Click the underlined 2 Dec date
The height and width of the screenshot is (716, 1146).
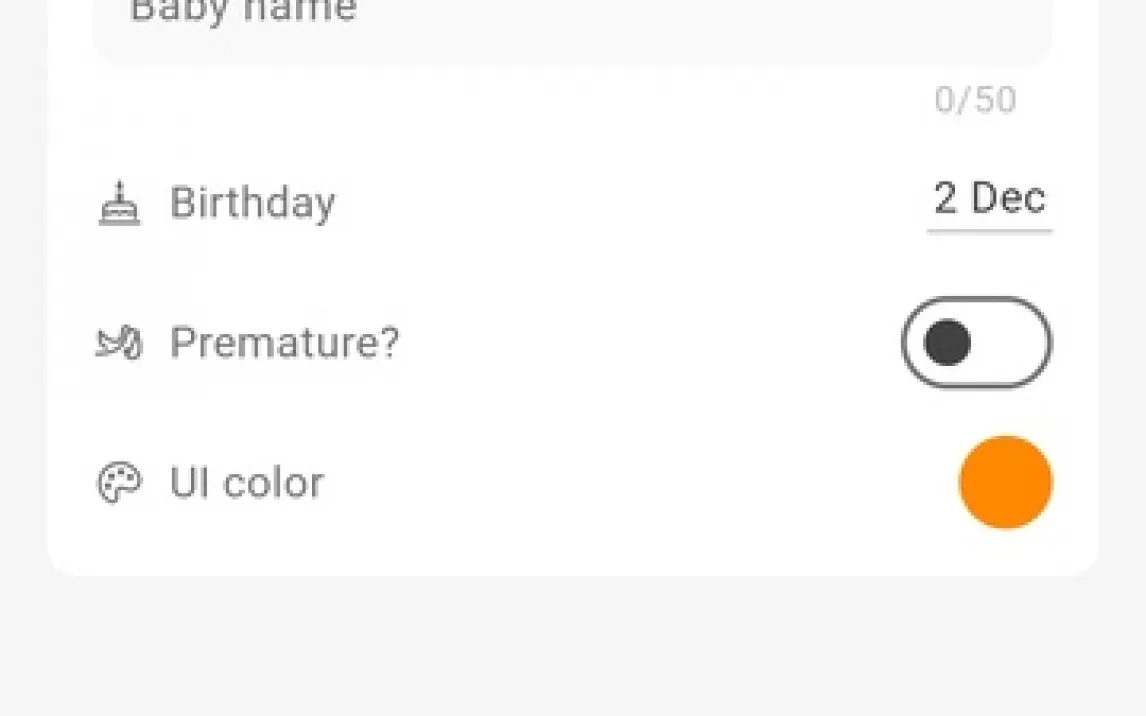(x=989, y=199)
